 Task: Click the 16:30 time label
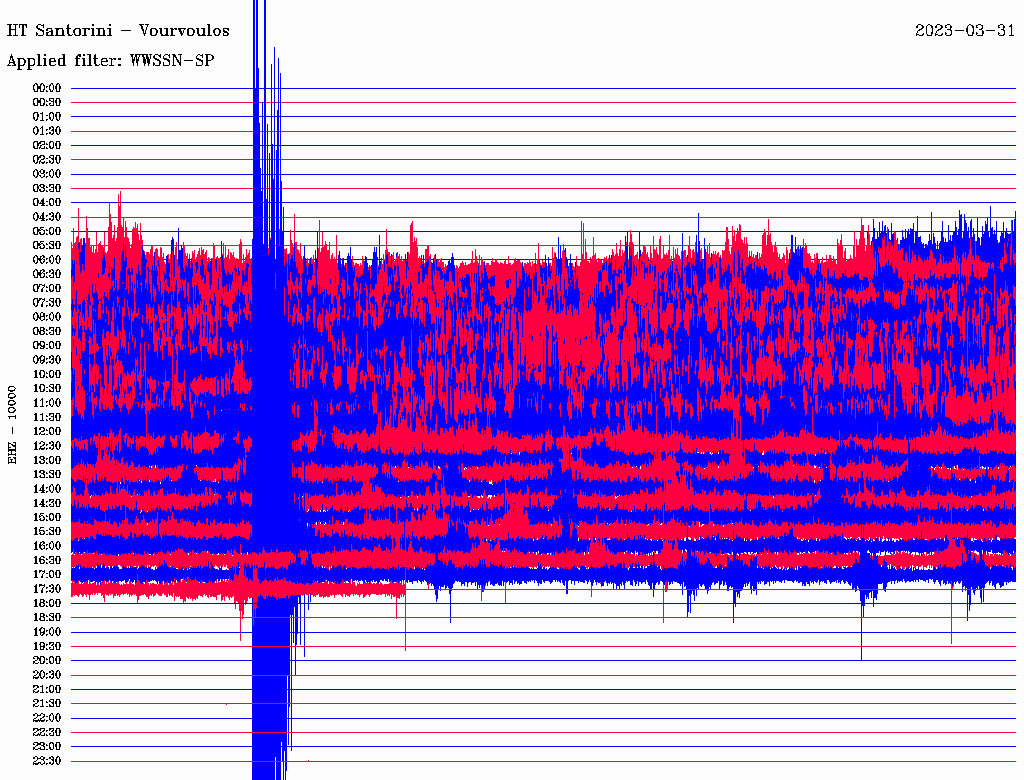pyautogui.click(x=47, y=560)
